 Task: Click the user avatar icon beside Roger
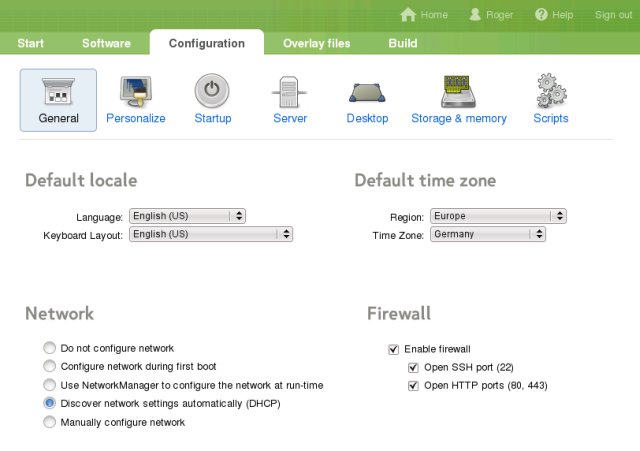(x=475, y=15)
